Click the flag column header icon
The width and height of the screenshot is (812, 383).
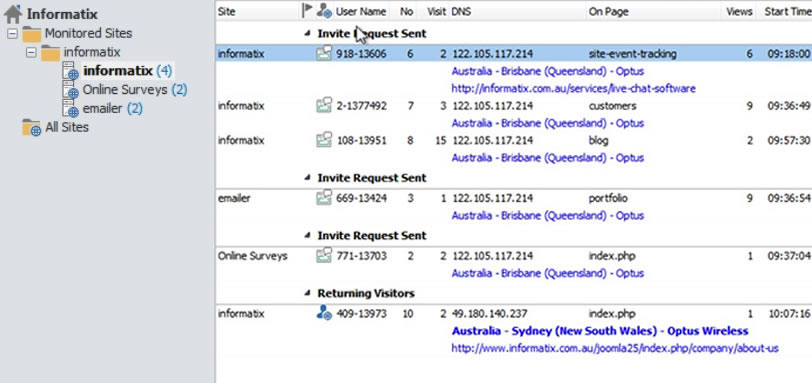pos(307,10)
